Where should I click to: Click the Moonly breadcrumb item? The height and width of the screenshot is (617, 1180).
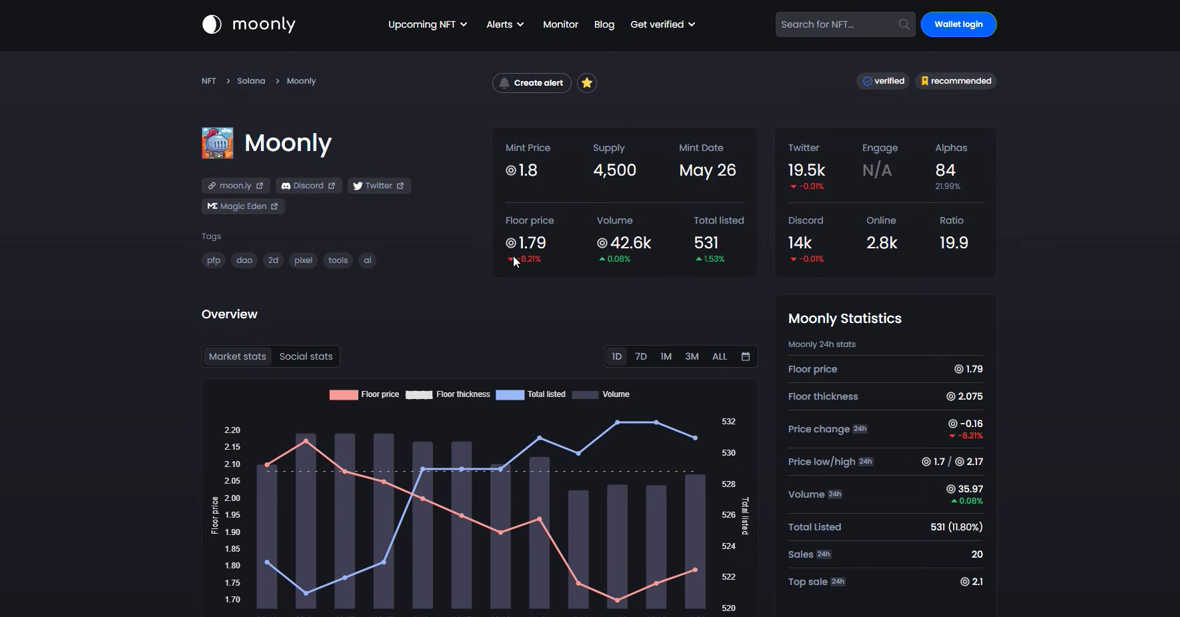click(x=301, y=81)
